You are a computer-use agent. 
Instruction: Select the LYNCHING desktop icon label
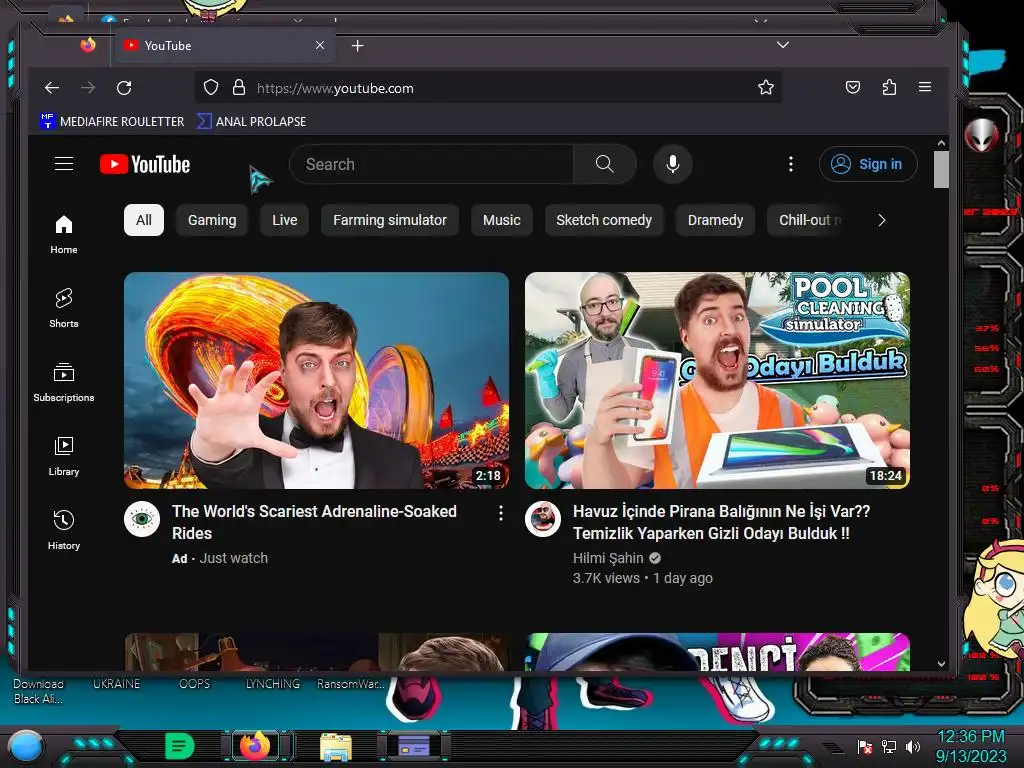pos(272,684)
